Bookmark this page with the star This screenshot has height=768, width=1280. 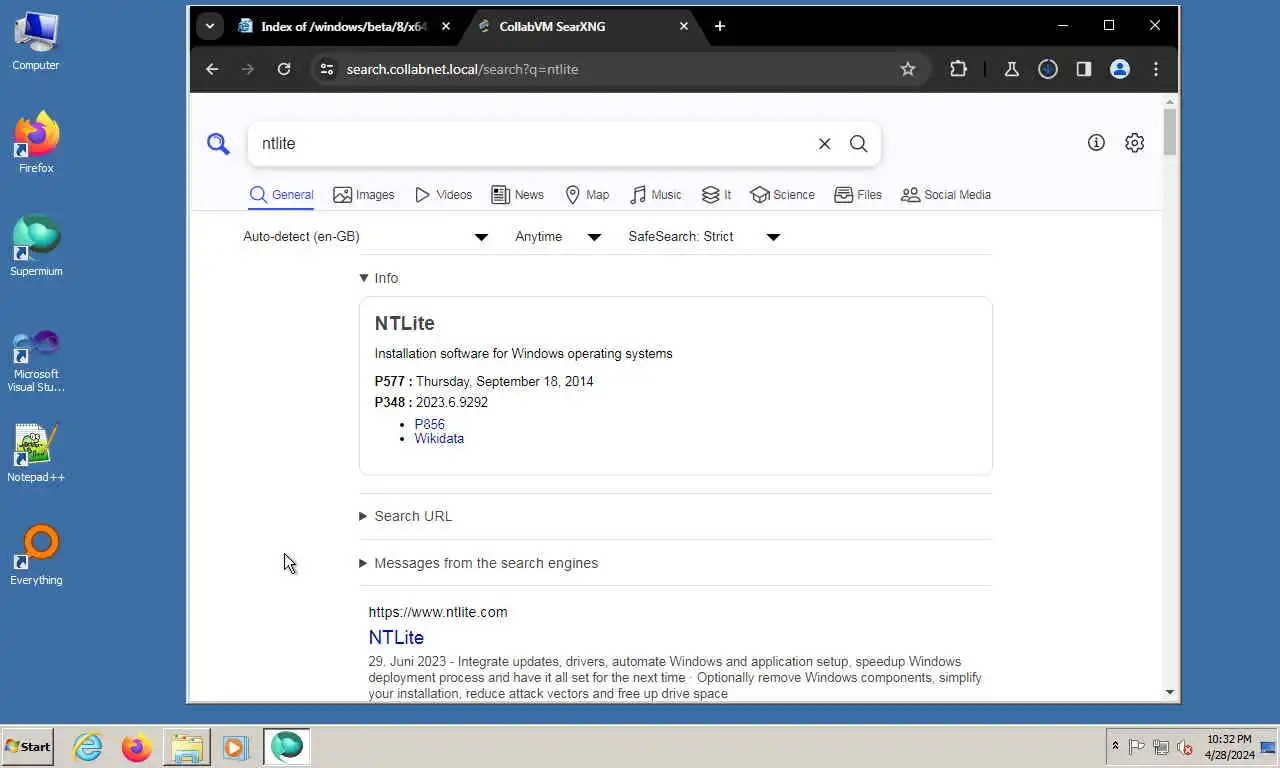[x=908, y=69]
